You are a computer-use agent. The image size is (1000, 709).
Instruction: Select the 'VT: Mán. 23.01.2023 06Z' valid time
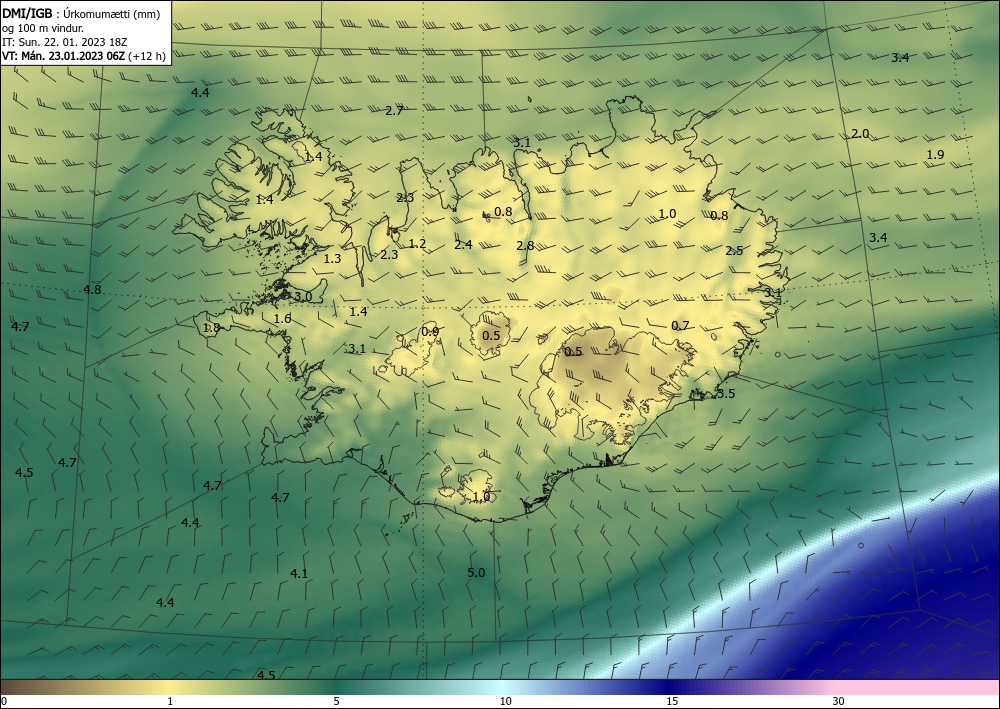coord(64,56)
